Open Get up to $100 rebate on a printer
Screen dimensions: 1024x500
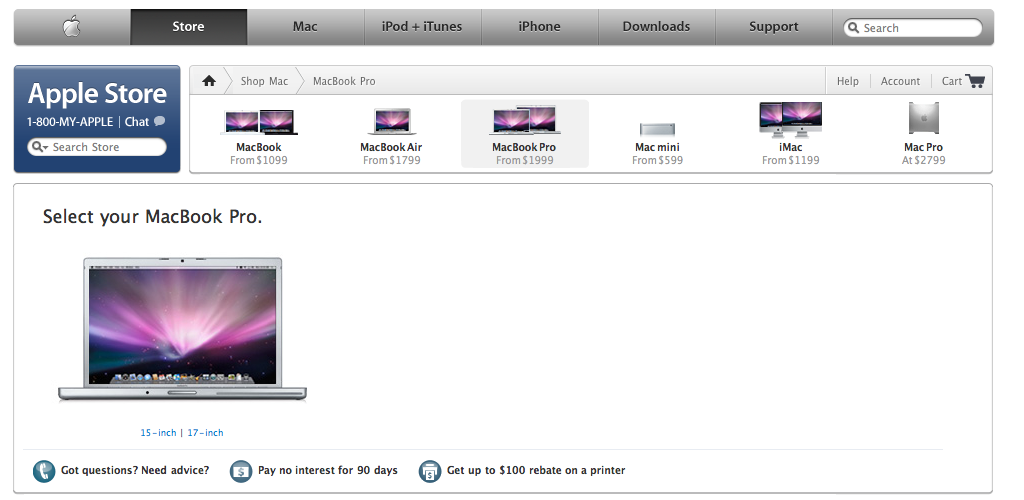[536, 470]
